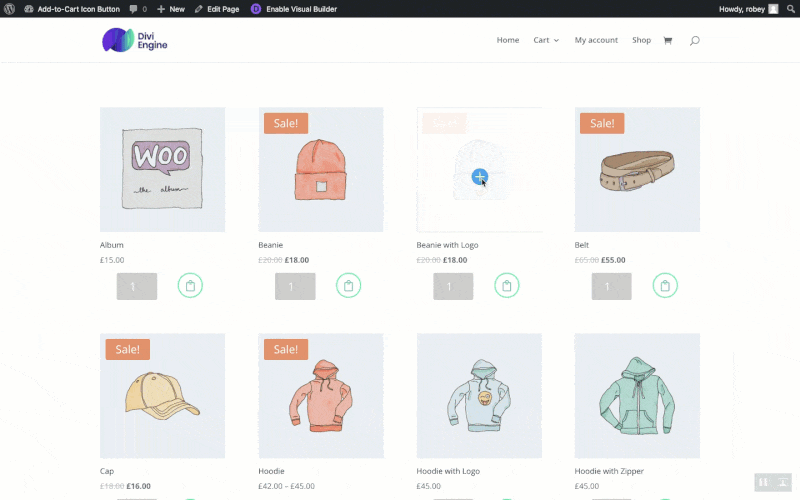800x500 pixels.
Task: Click the Hoodie with Zipper title
Action: pyautogui.click(x=609, y=471)
